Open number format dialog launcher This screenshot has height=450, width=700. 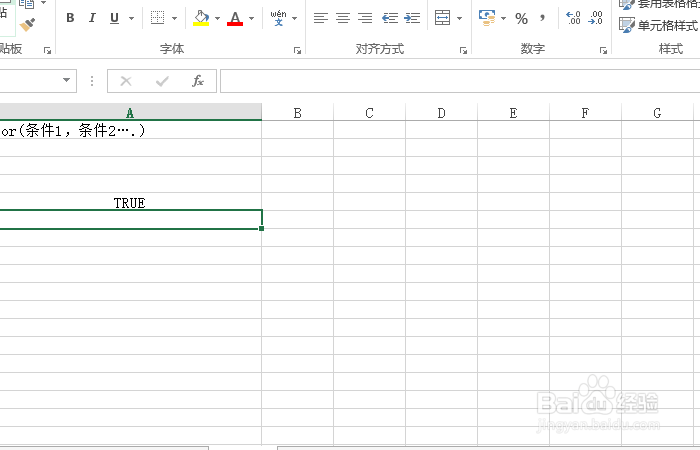604,51
